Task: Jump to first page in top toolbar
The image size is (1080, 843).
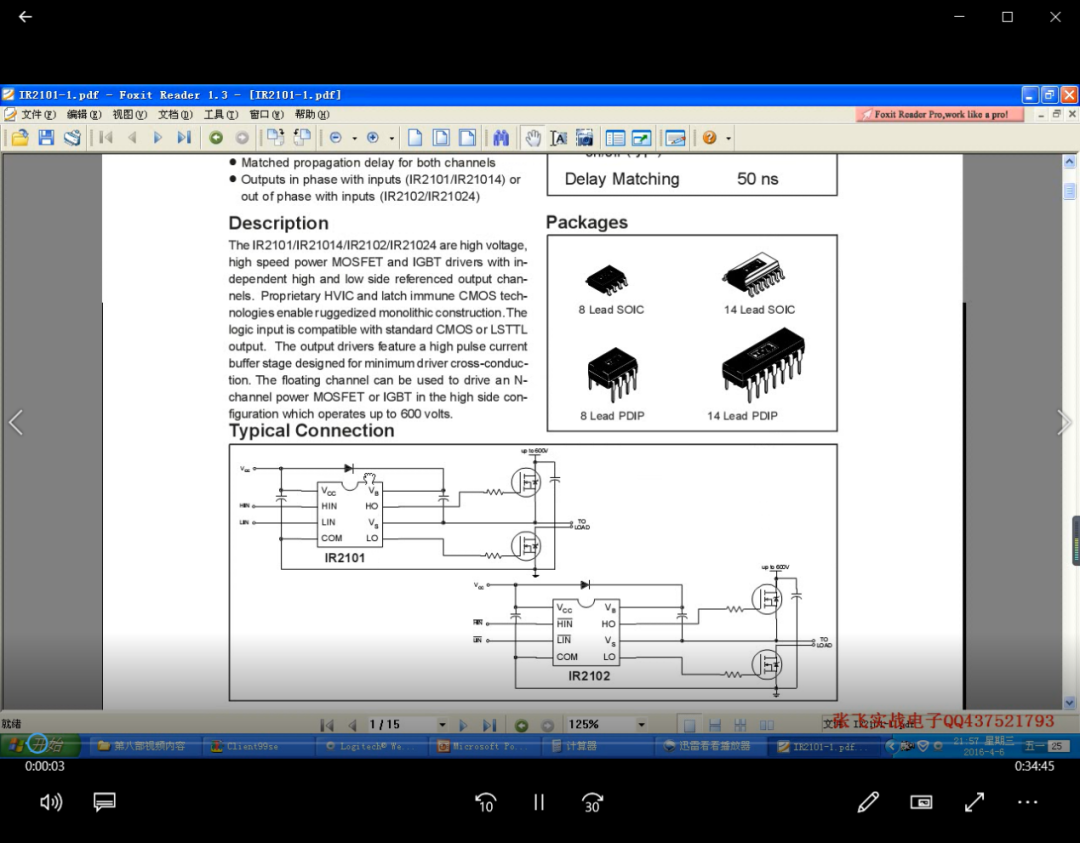Action: click(106, 138)
